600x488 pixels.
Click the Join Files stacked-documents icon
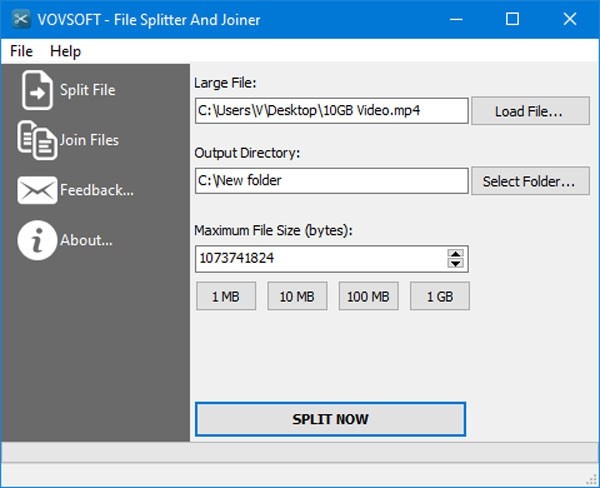click(x=37, y=140)
